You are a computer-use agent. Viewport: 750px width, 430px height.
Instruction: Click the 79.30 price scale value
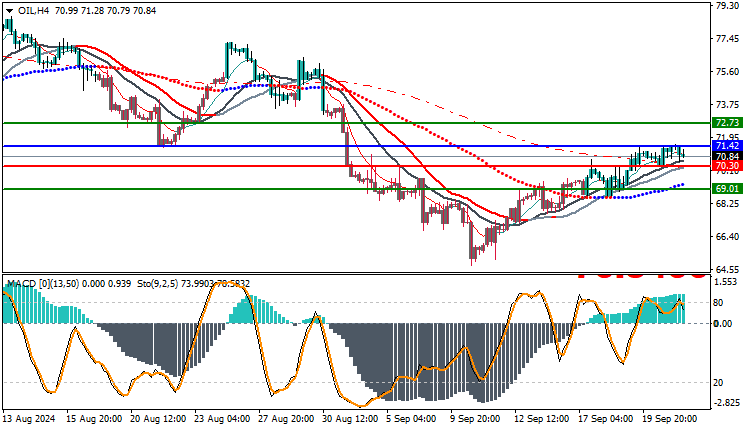pyautogui.click(x=727, y=6)
